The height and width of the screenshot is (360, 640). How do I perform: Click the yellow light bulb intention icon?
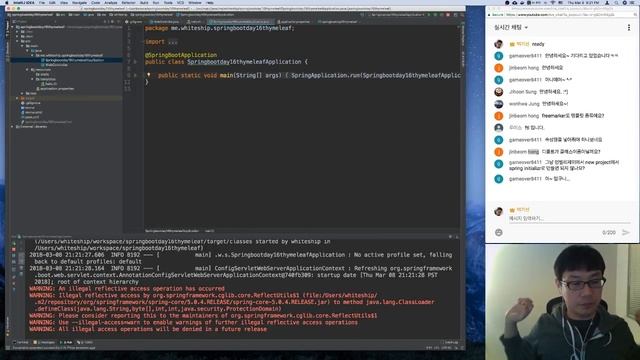point(149,75)
